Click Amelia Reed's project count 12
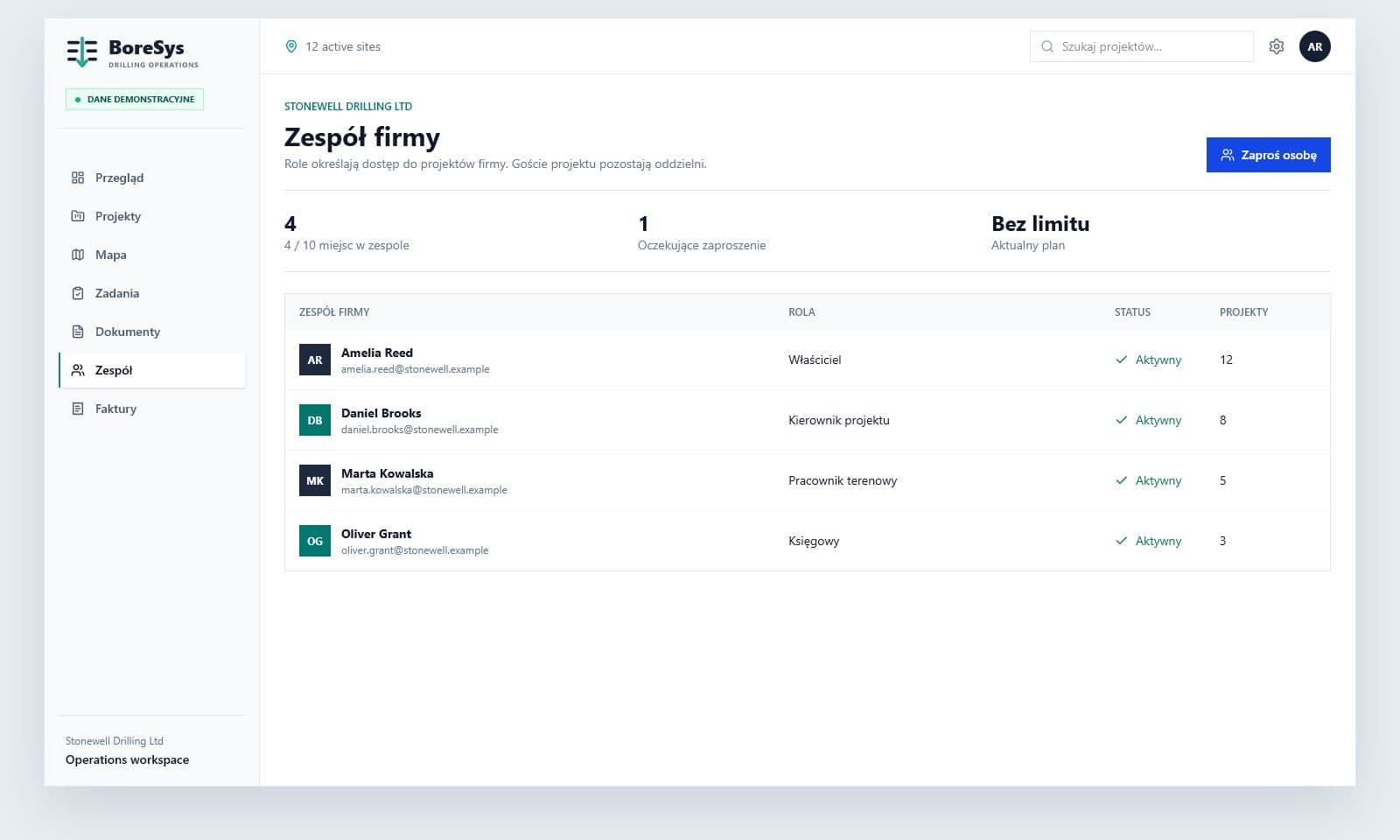The width and height of the screenshot is (1400, 840). [x=1226, y=360]
